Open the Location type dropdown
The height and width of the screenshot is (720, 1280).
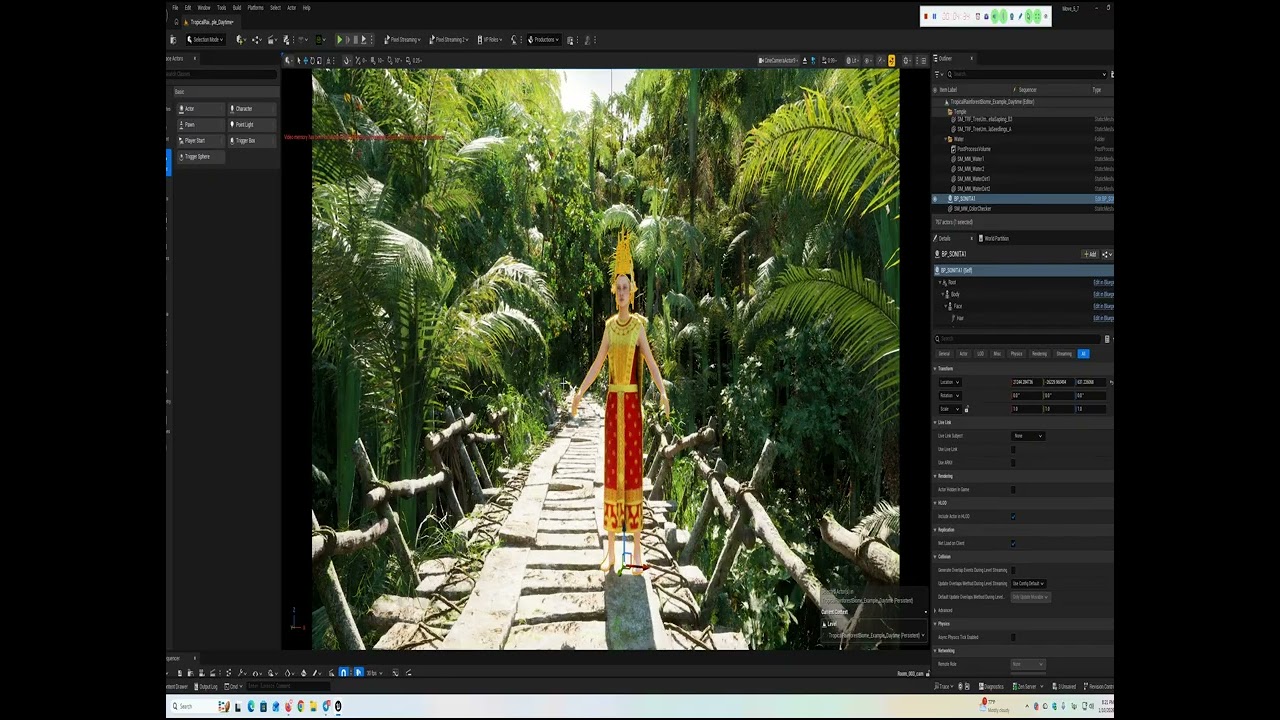pos(950,382)
